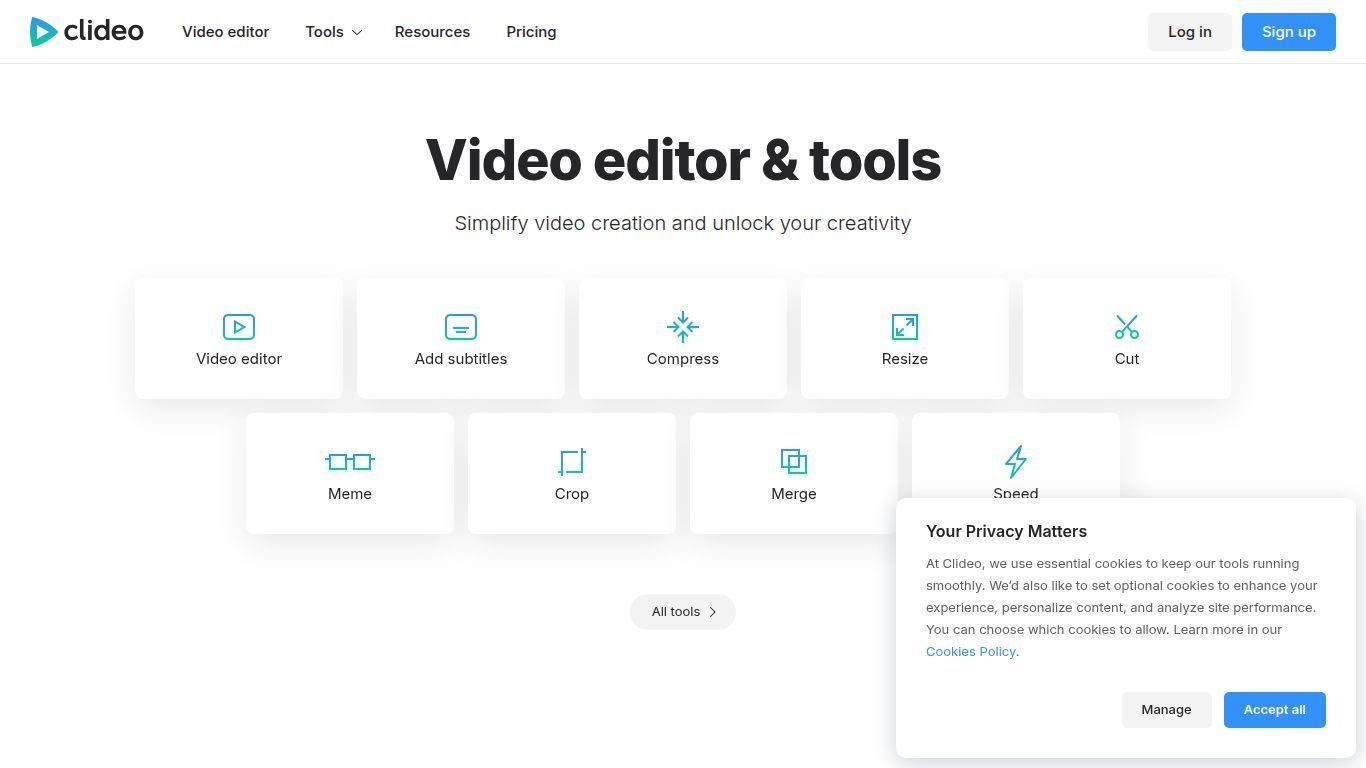The width and height of the screenshot is (1366, 768).
Task: Choose the Speed lightning icon
Action: pyautogui.click(x=1016, y=461)
